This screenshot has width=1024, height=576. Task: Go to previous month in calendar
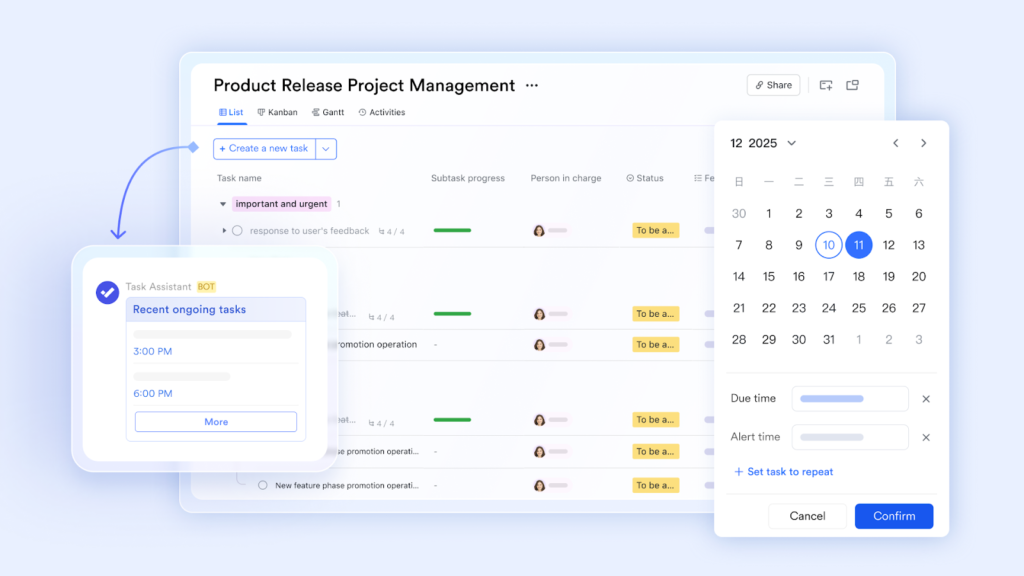[896, 143]
